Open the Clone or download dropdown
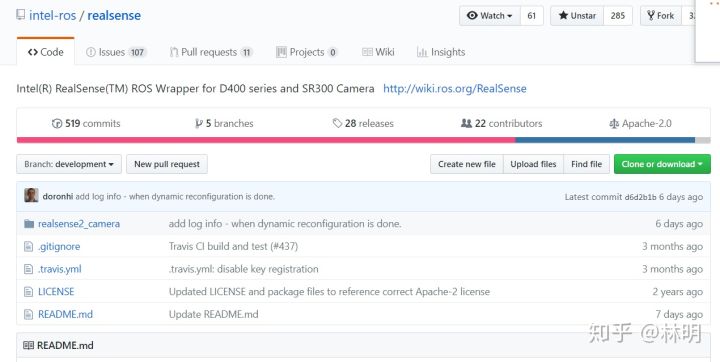The width and height of the screenshot is (720, 362). point(662,164)
